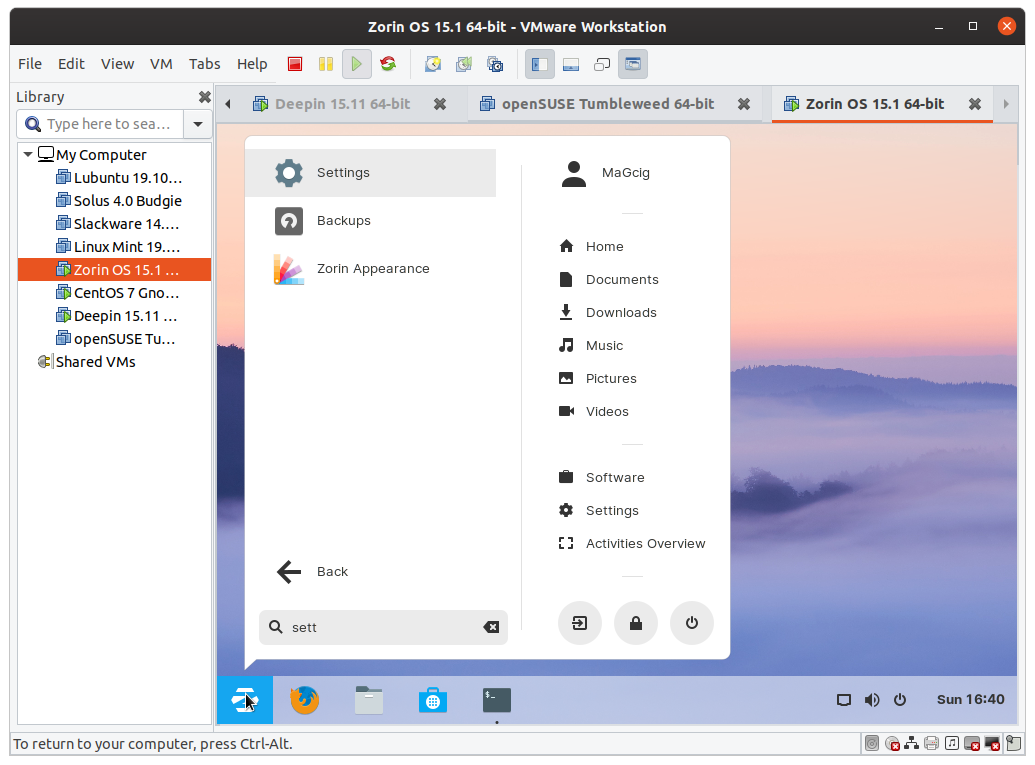Image resolution: width=1035 pixels, height=765 pixels.
Task: Click the Sun 16:40 clock in Zorin panel
Action: 970,700
